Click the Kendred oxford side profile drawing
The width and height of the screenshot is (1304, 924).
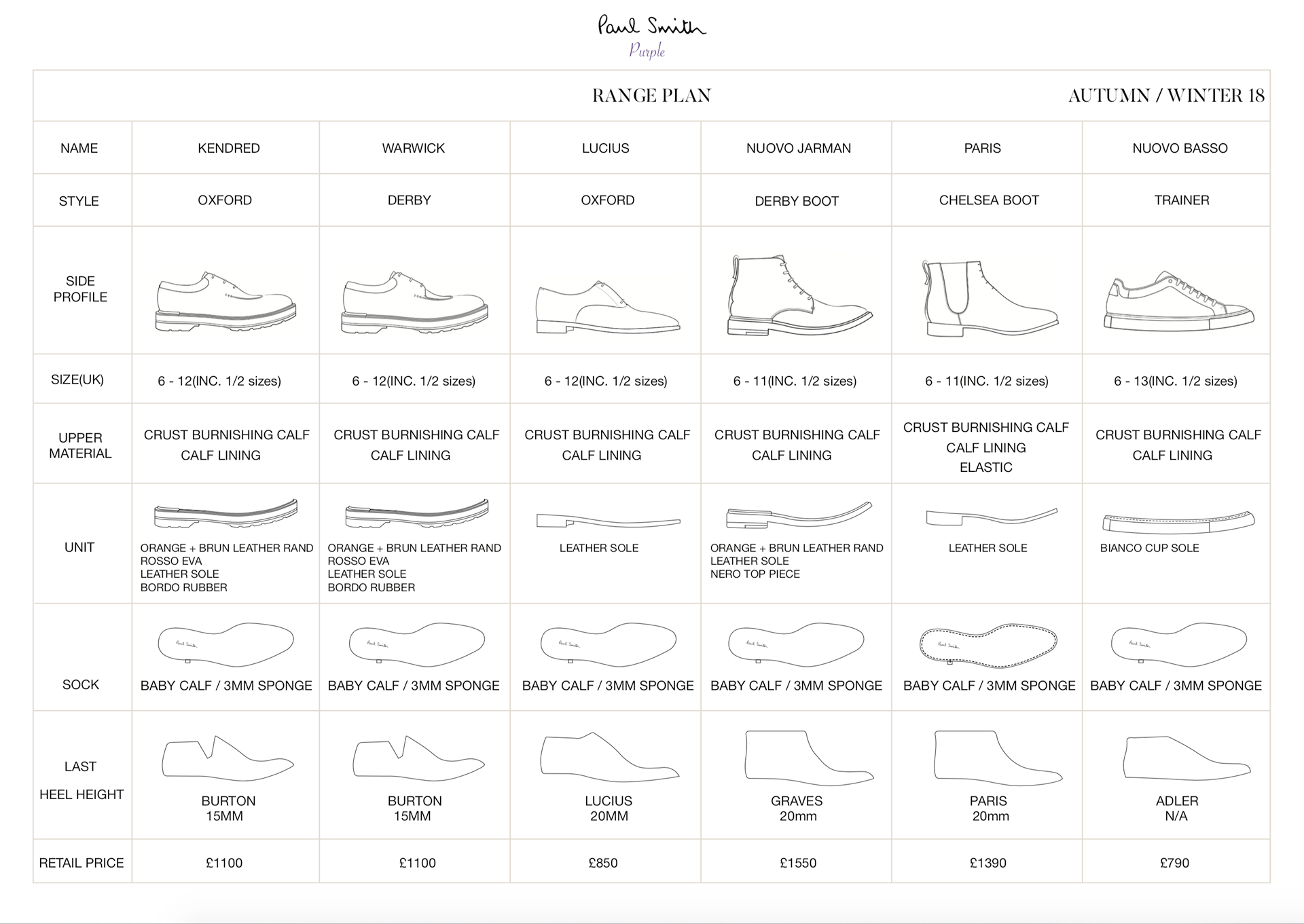point(225,302)
